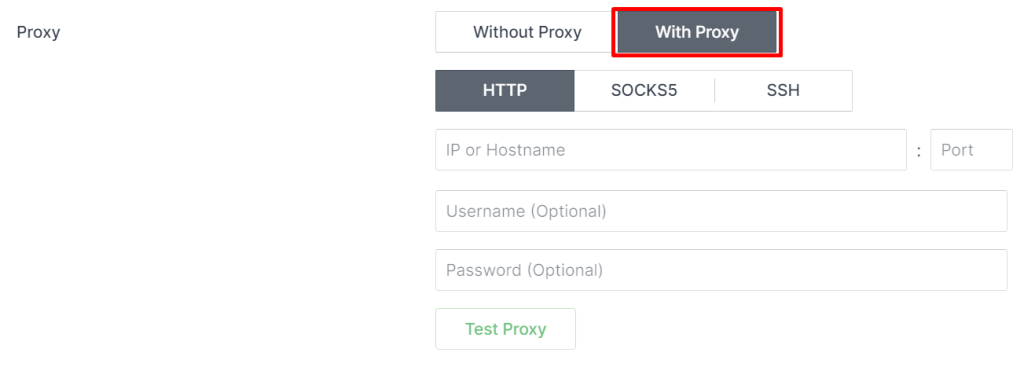1024x367 pixels.
Task: Focus the Port input box
Action: (971, 150)
